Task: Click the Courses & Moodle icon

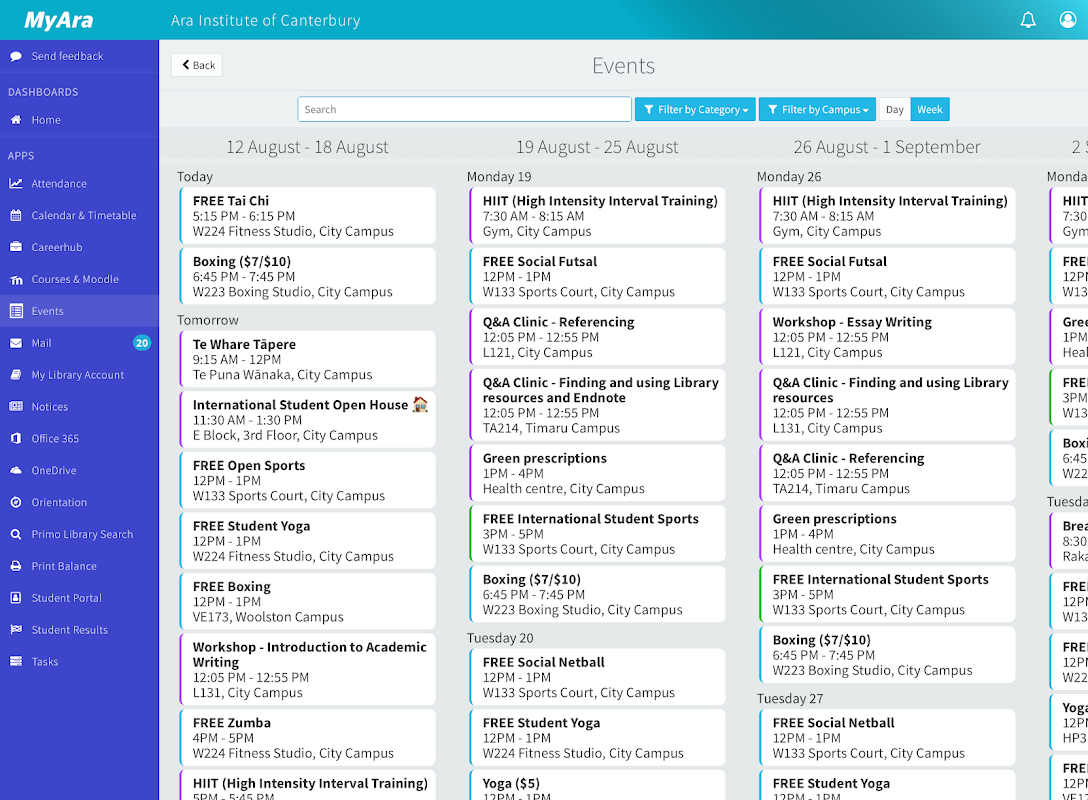Action: [15, 280]
